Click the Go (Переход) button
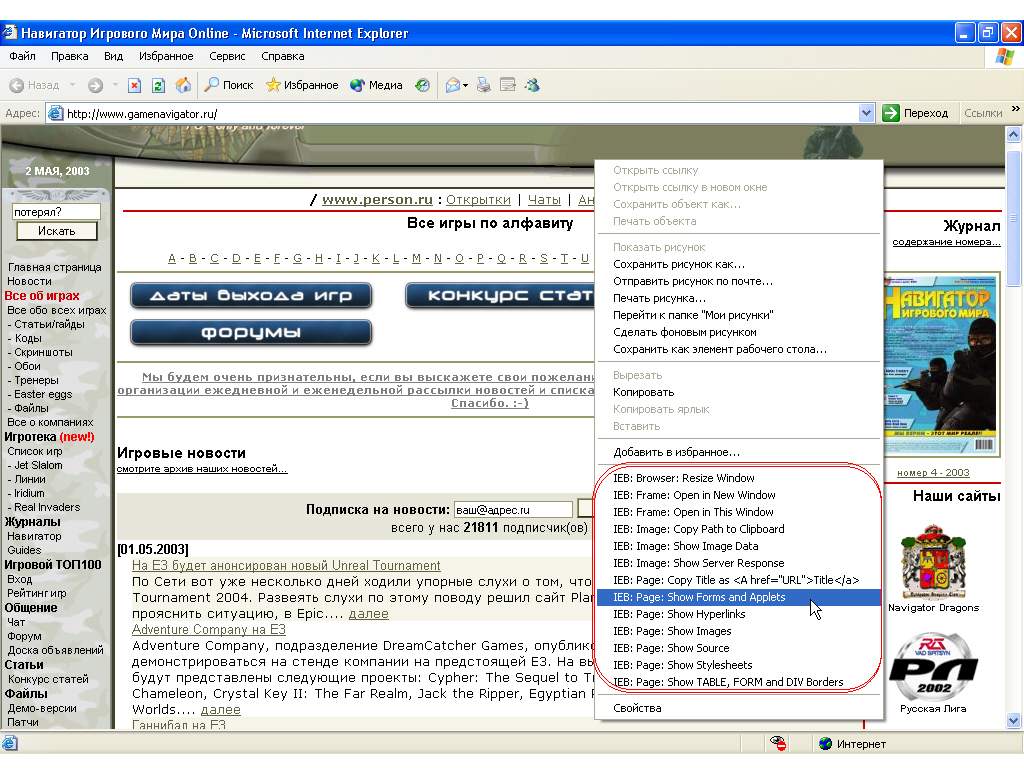The width and height of the screenshot is (1024, 768). click(x=916, y=113)
